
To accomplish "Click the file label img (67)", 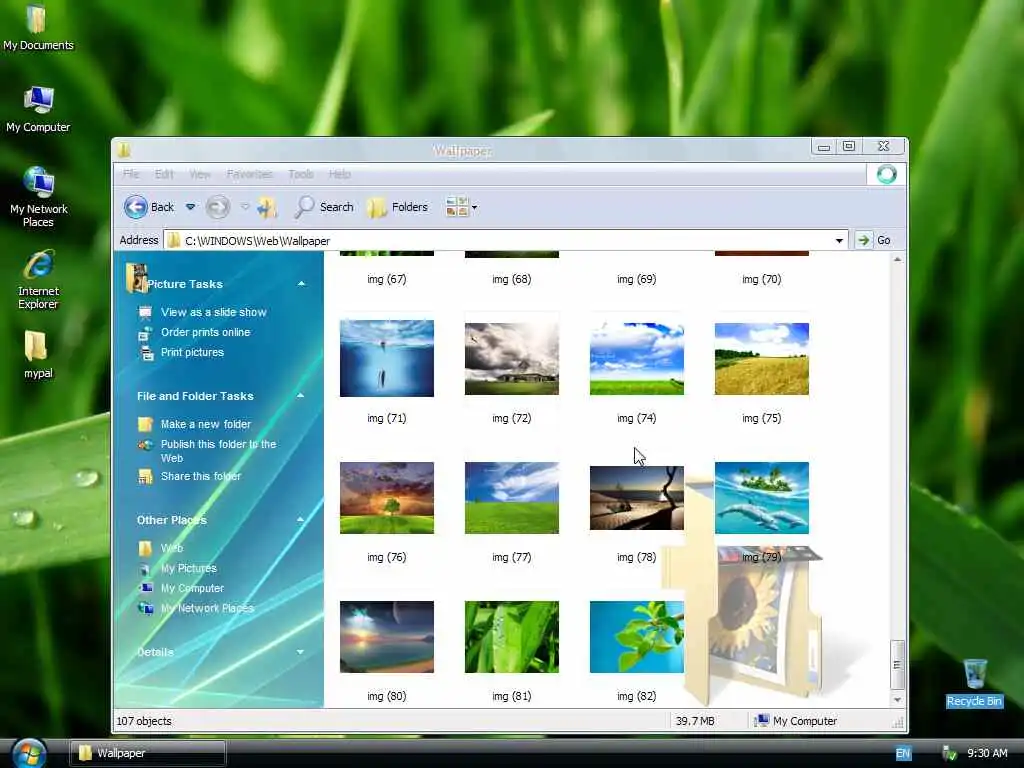I will click(387, 279).
